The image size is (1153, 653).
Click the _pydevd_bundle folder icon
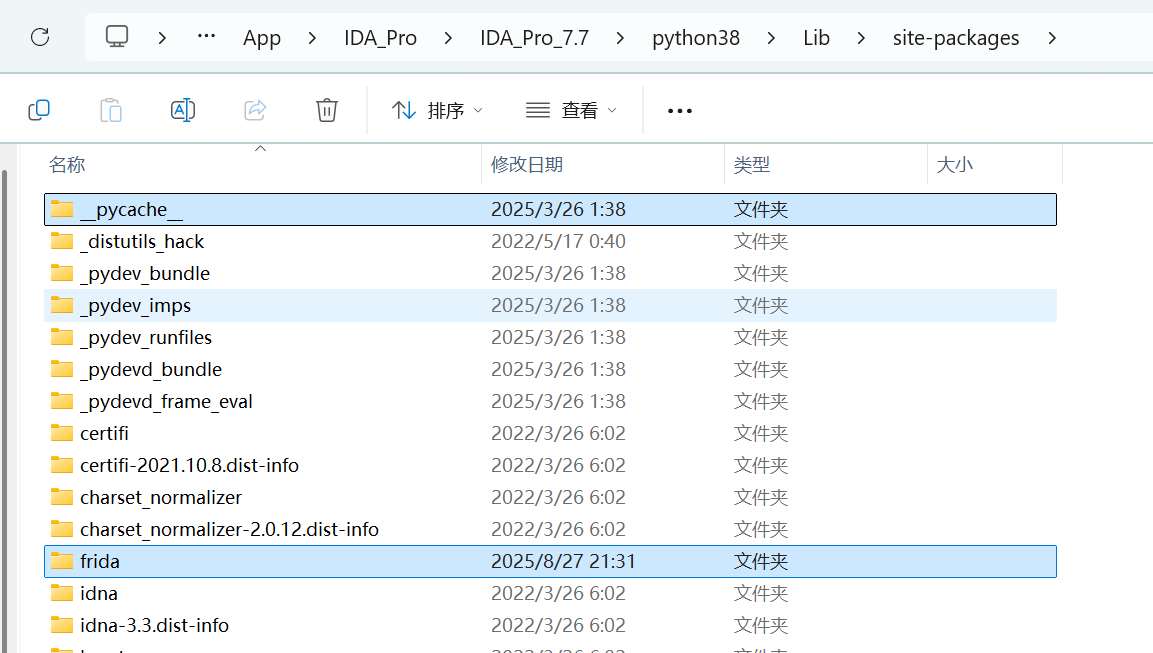tap(62, 369)
